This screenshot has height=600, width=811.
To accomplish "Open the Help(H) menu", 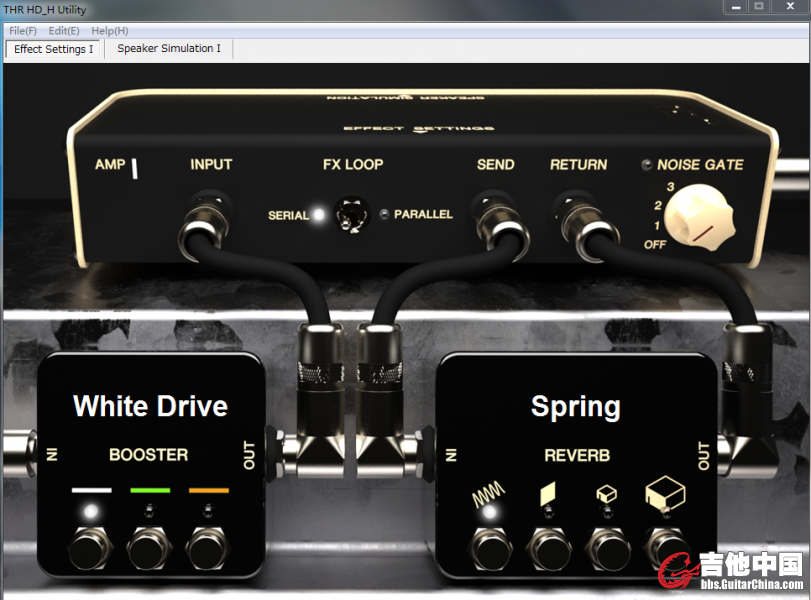I will coord(110,31).
